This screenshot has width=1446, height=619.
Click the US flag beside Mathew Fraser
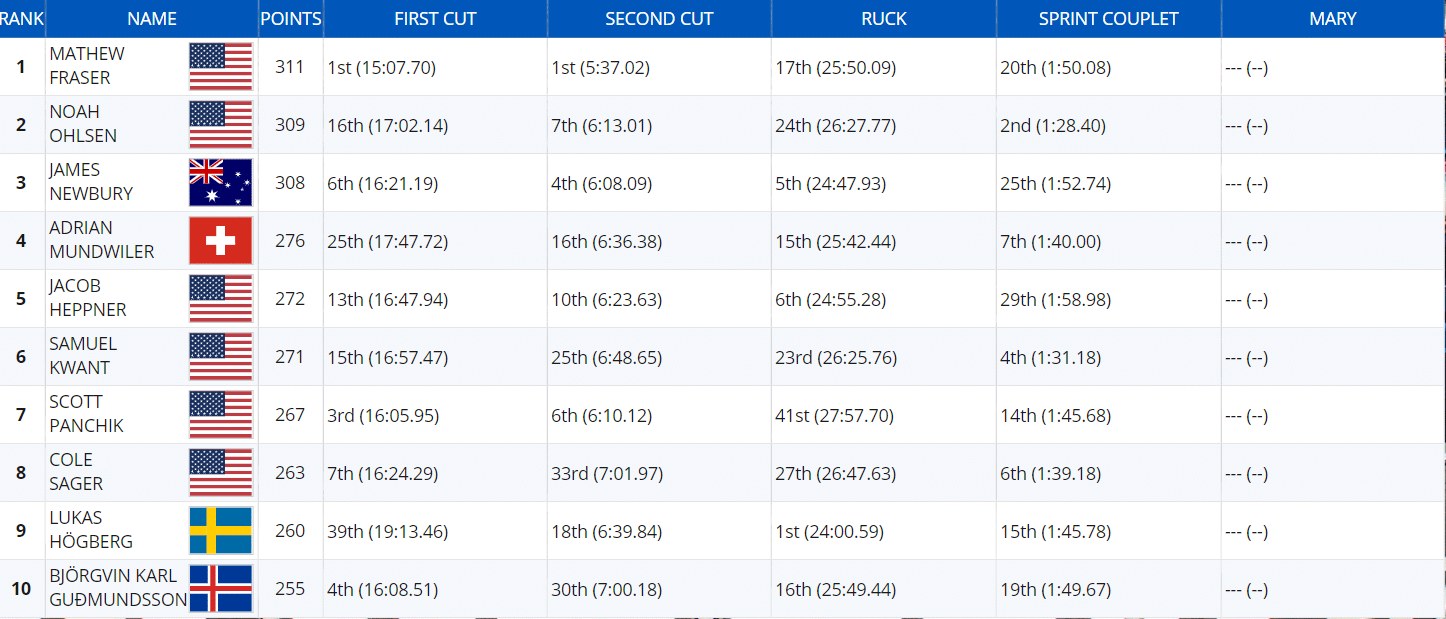pos(220,68)
